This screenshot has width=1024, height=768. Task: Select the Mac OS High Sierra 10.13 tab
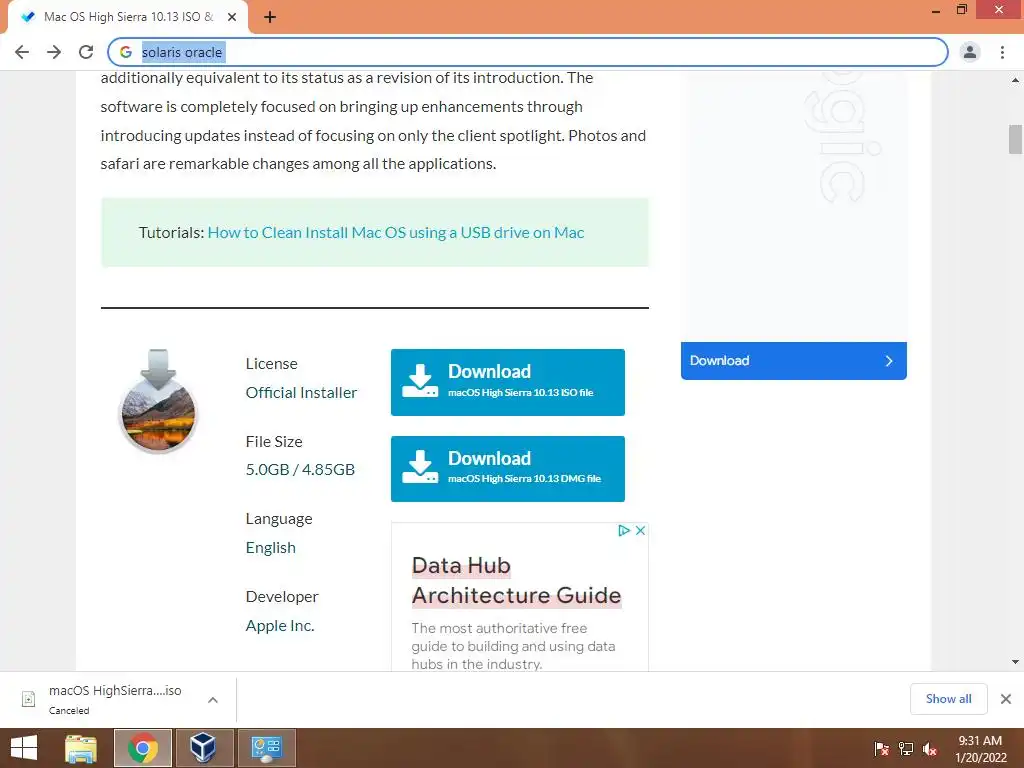point(127,17)
